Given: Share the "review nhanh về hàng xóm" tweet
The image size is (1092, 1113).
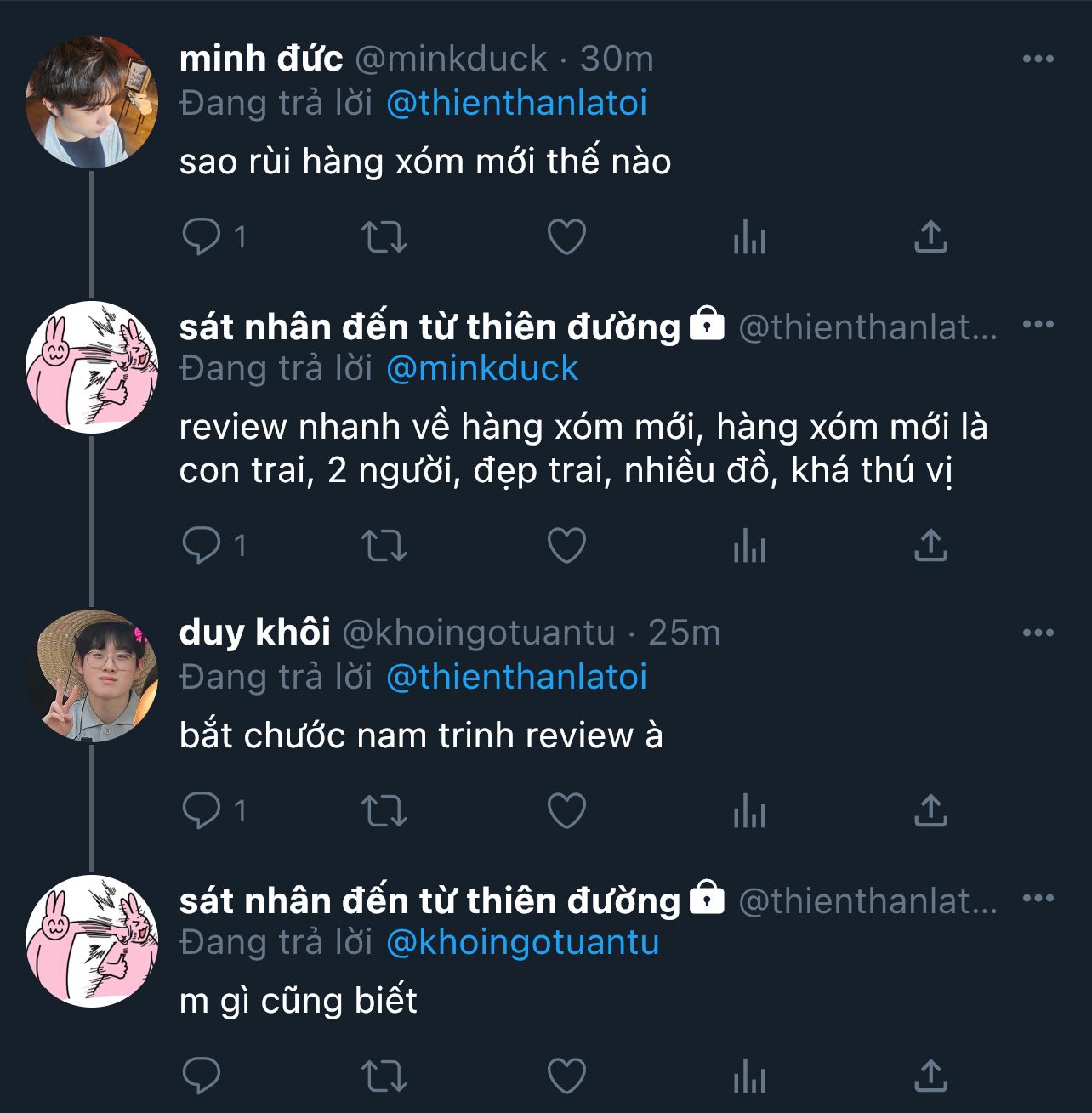Looking at the screenshot, I should [x=930, y=546].
